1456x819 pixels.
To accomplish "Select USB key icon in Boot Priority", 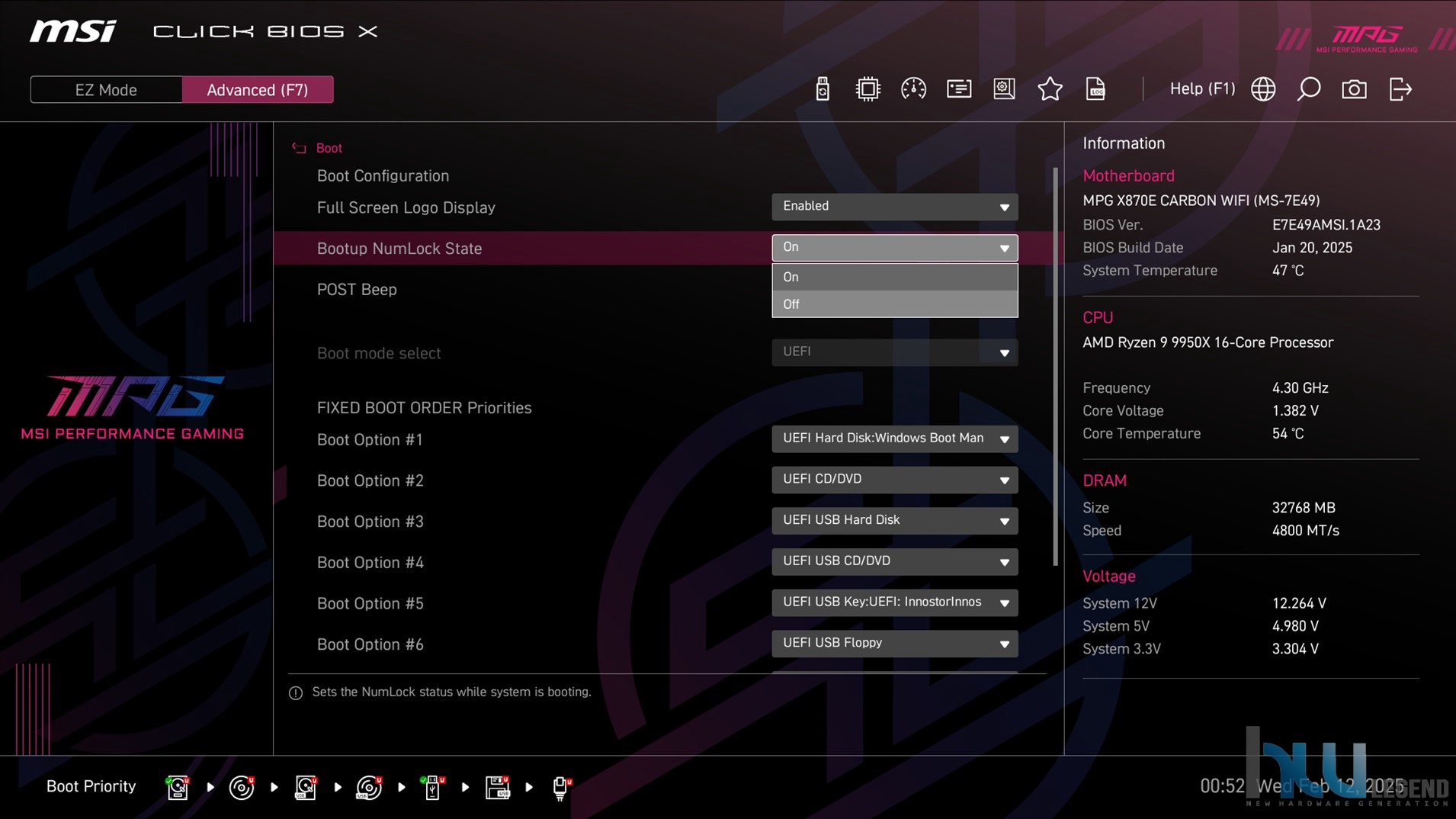I will pos(432,787).
